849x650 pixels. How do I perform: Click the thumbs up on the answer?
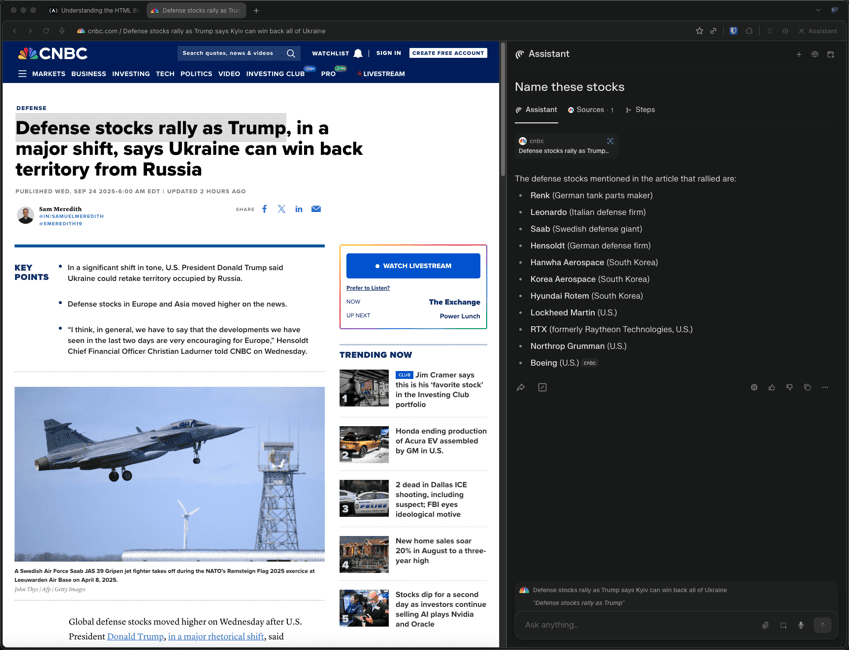point(771,387)
